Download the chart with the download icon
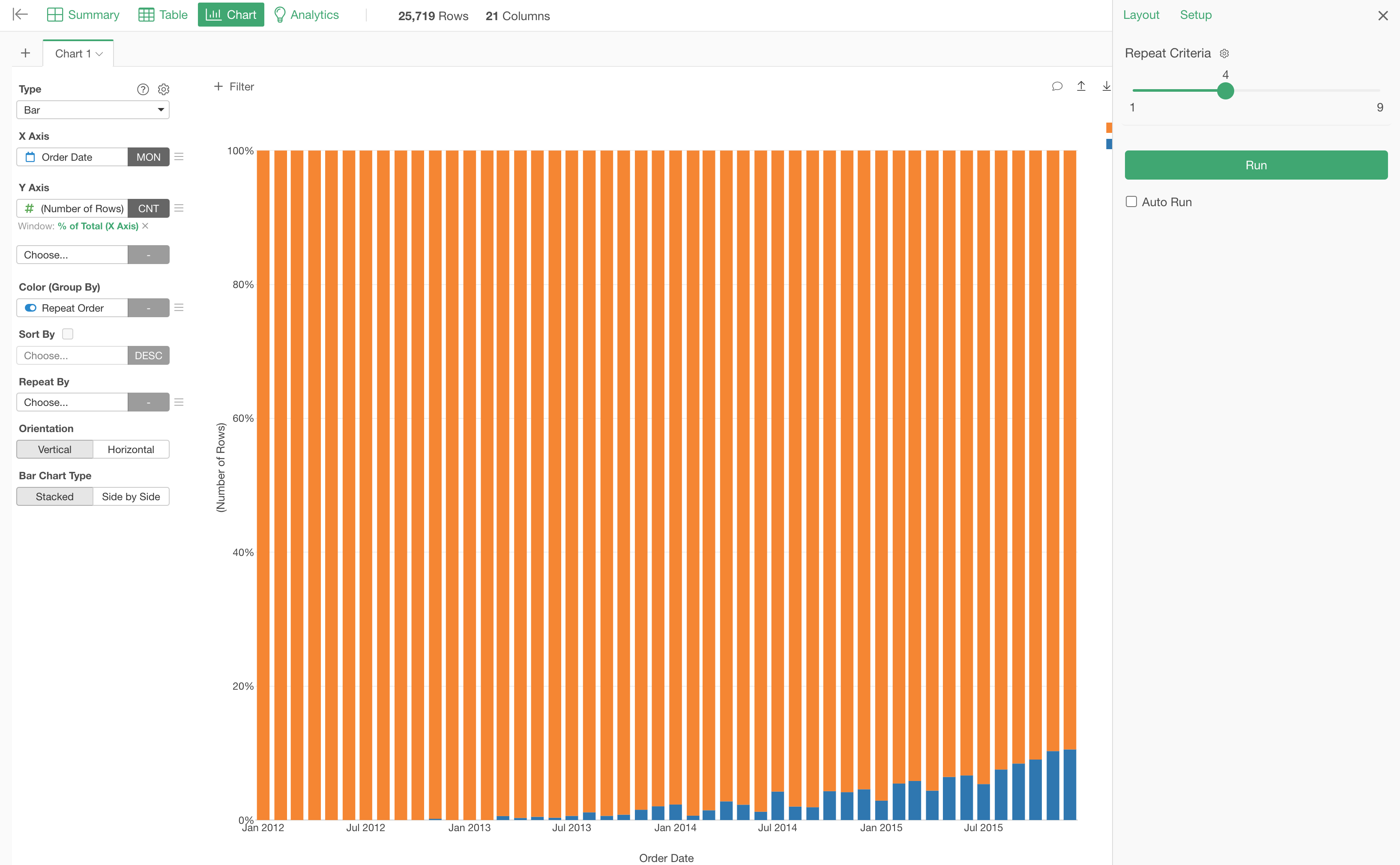 1107,87
